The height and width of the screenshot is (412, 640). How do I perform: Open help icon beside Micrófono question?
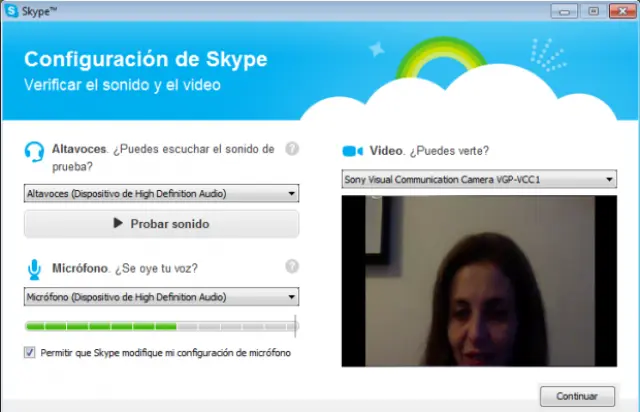(292, 266)
